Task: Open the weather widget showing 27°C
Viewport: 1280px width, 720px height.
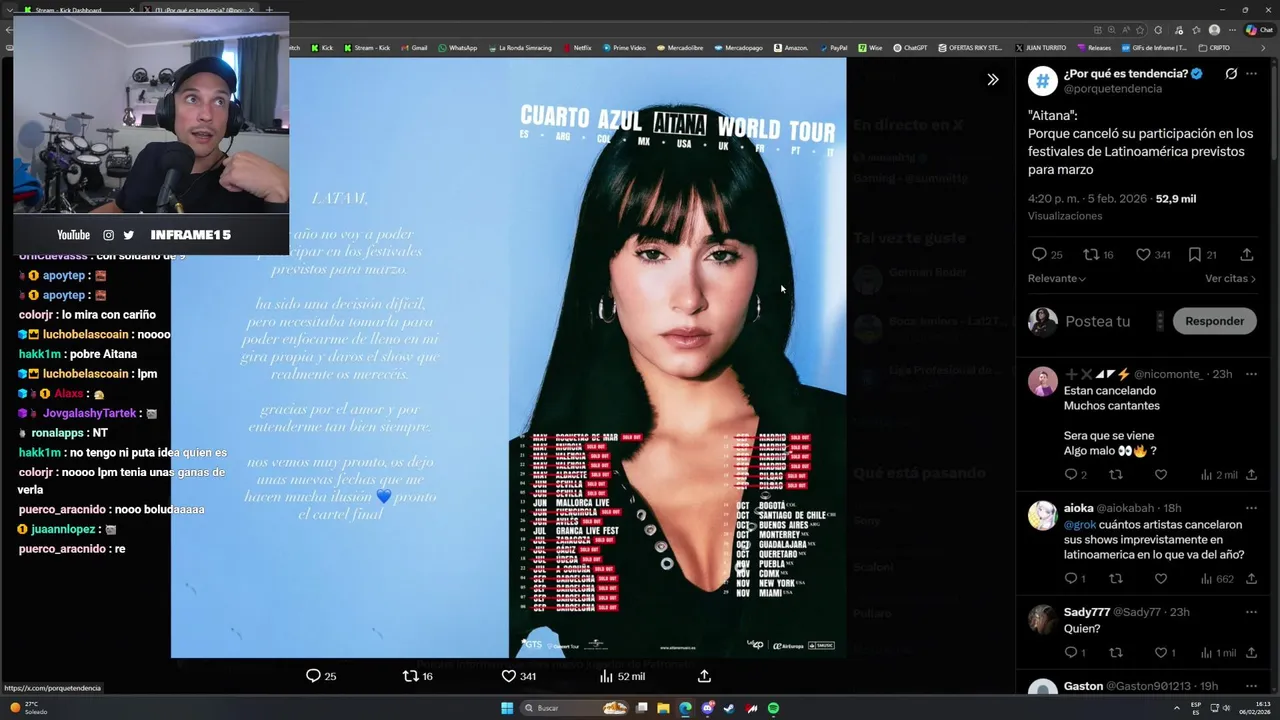Action: tap(28, 708)
